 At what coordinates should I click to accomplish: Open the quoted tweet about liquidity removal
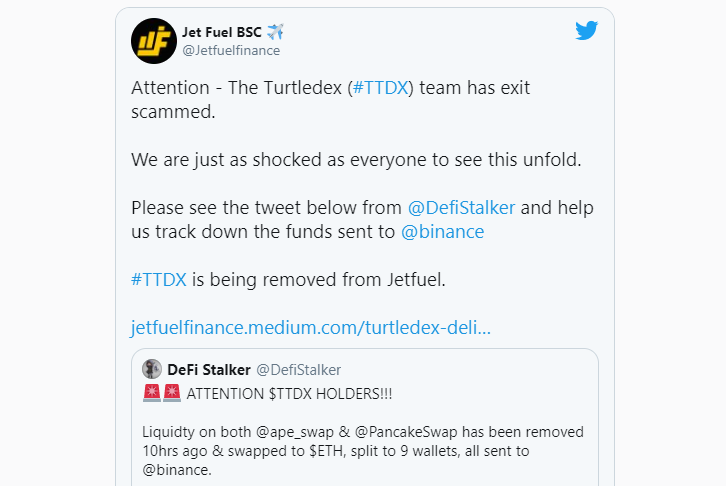365,417
